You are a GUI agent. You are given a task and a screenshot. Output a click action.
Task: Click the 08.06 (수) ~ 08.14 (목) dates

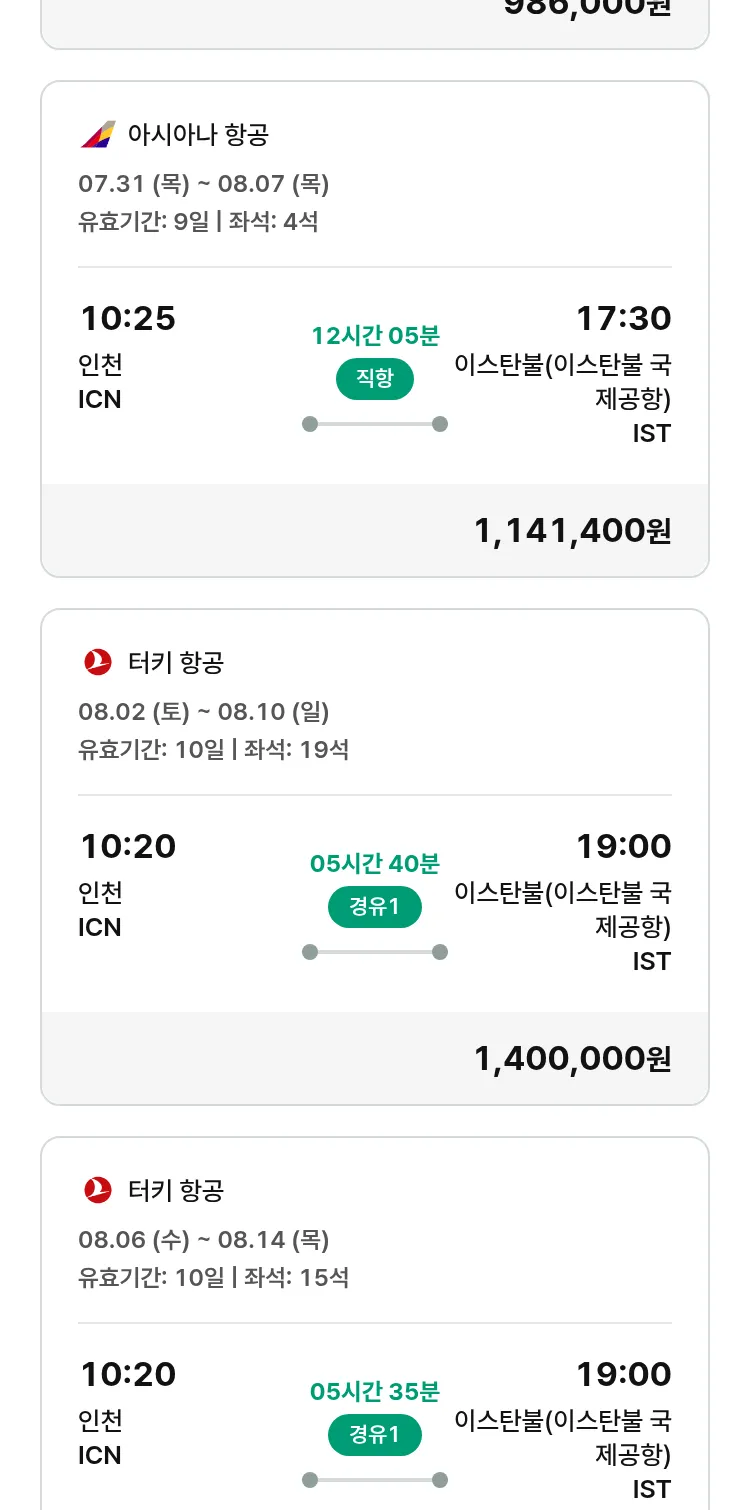[204, 1240]
